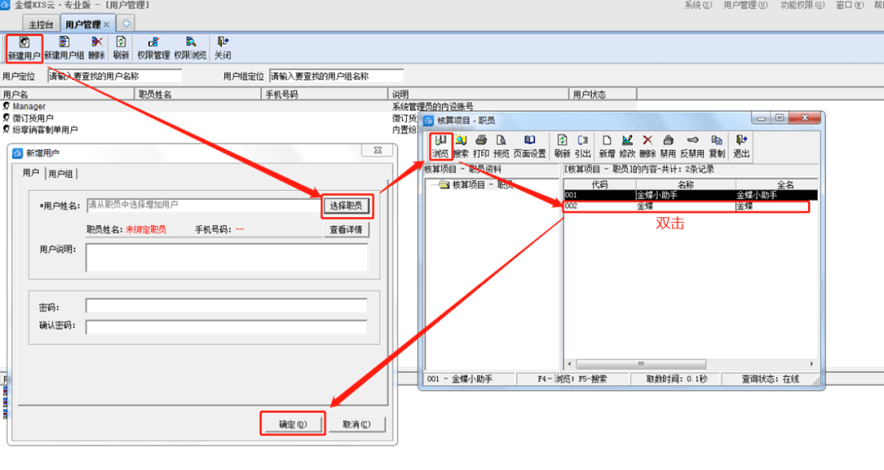Image resolution: width=884 pixels, height=470 pixels.
Task: Click 删除 in the user management toolbar
Action: pos(96,48)
